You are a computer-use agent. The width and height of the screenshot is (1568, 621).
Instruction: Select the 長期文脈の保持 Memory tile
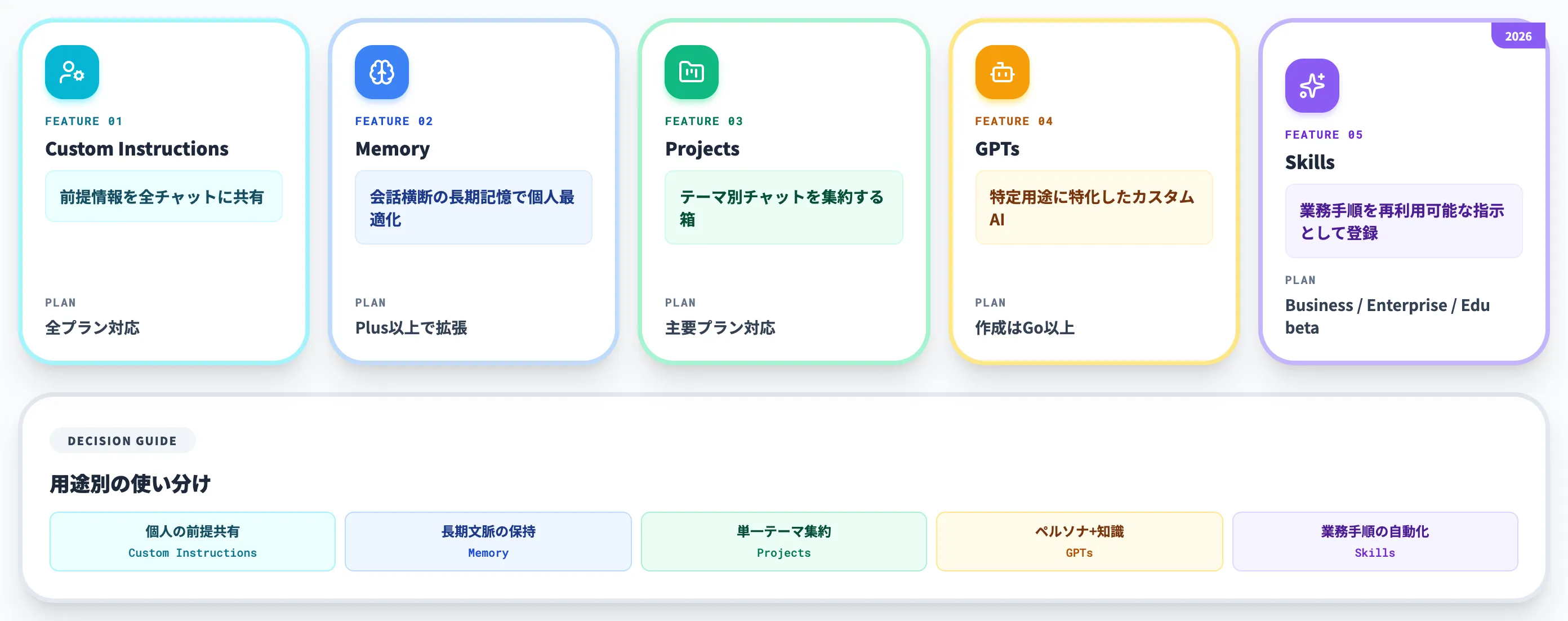pos(488,541)
